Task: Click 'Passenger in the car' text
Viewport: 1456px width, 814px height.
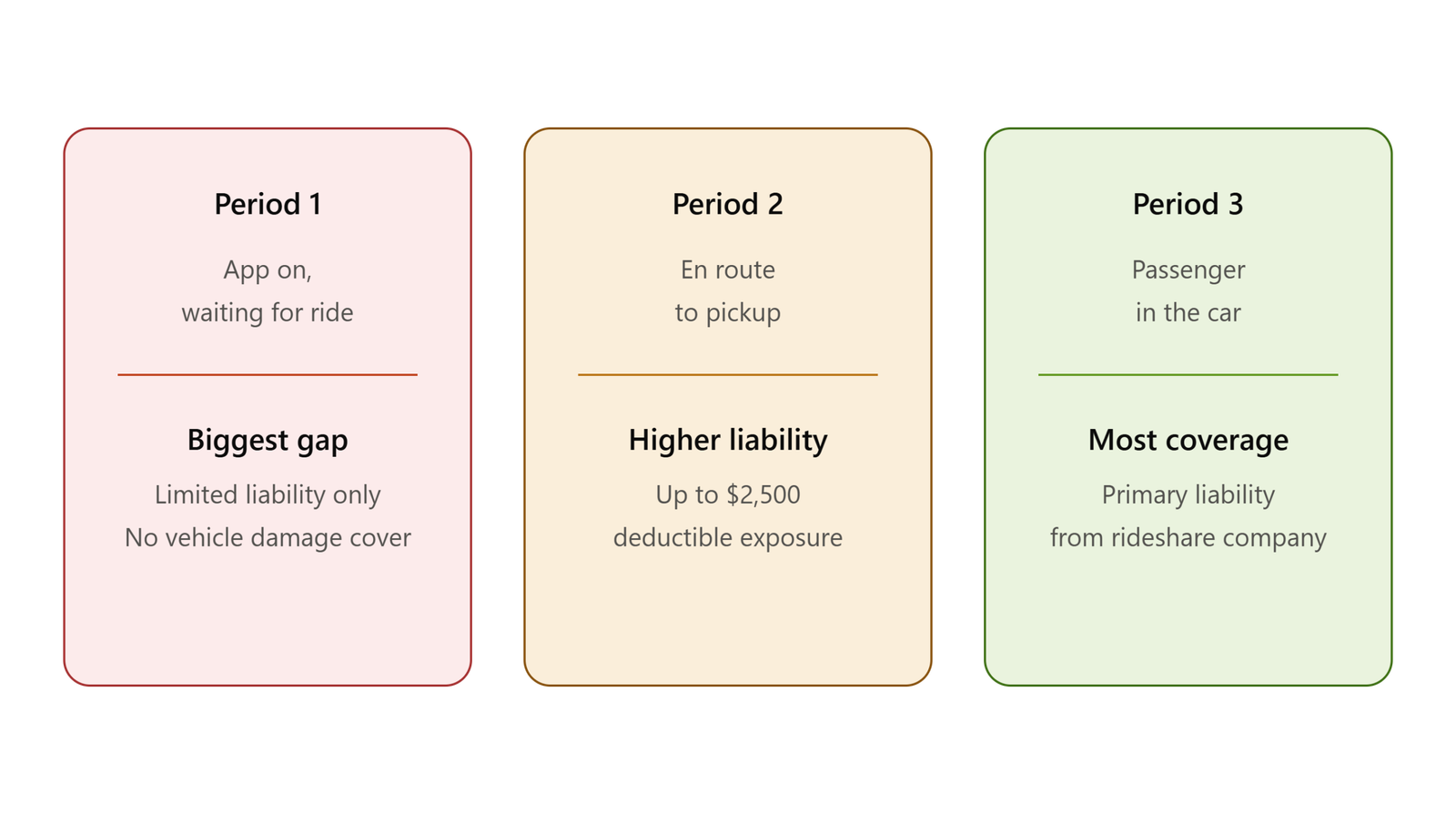Action: click(1188, 291)
